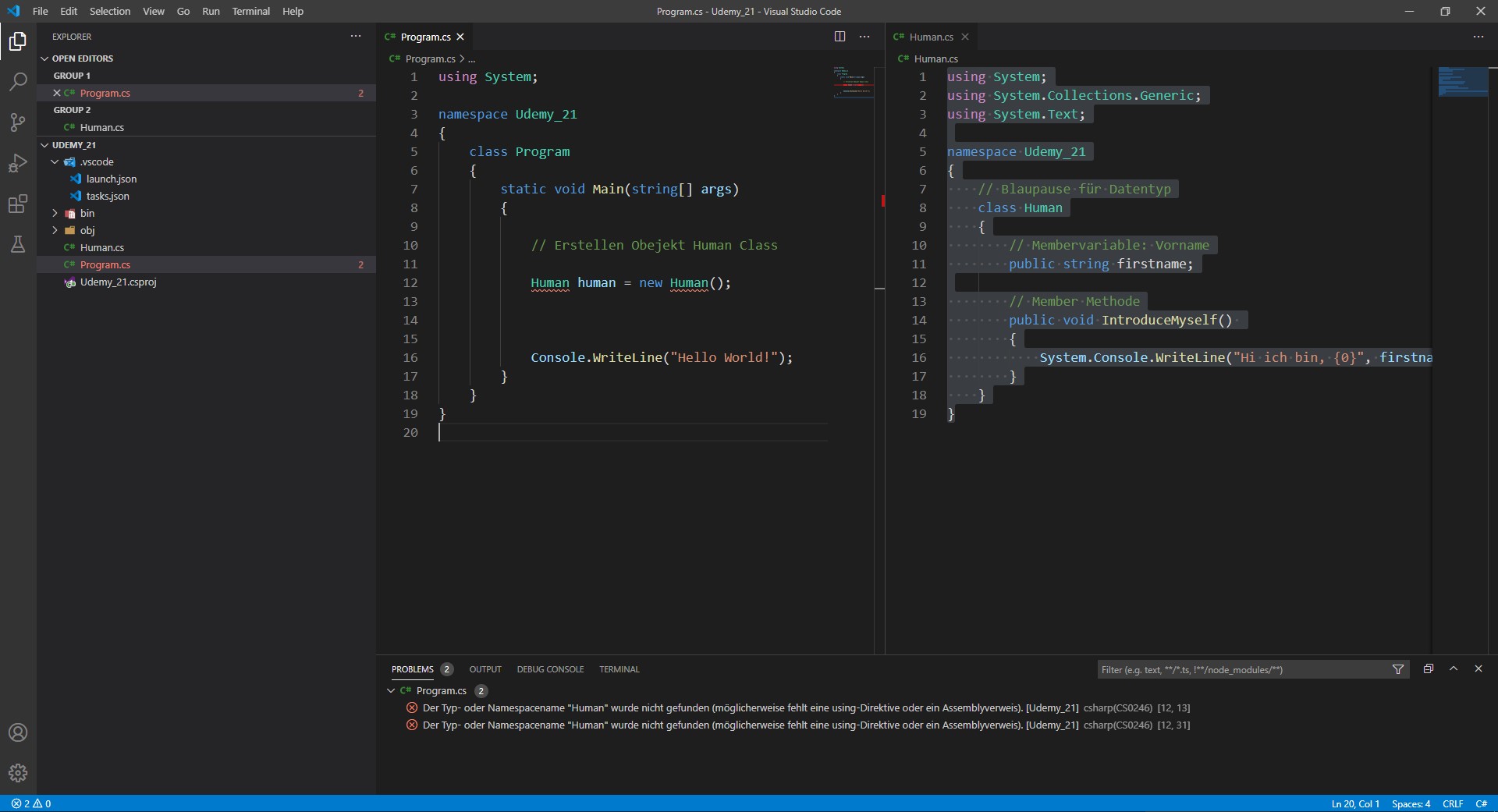Click the Program.cs editor minimap
The width and height of the screenshot is (1498, 812).
tap(852, 83)
